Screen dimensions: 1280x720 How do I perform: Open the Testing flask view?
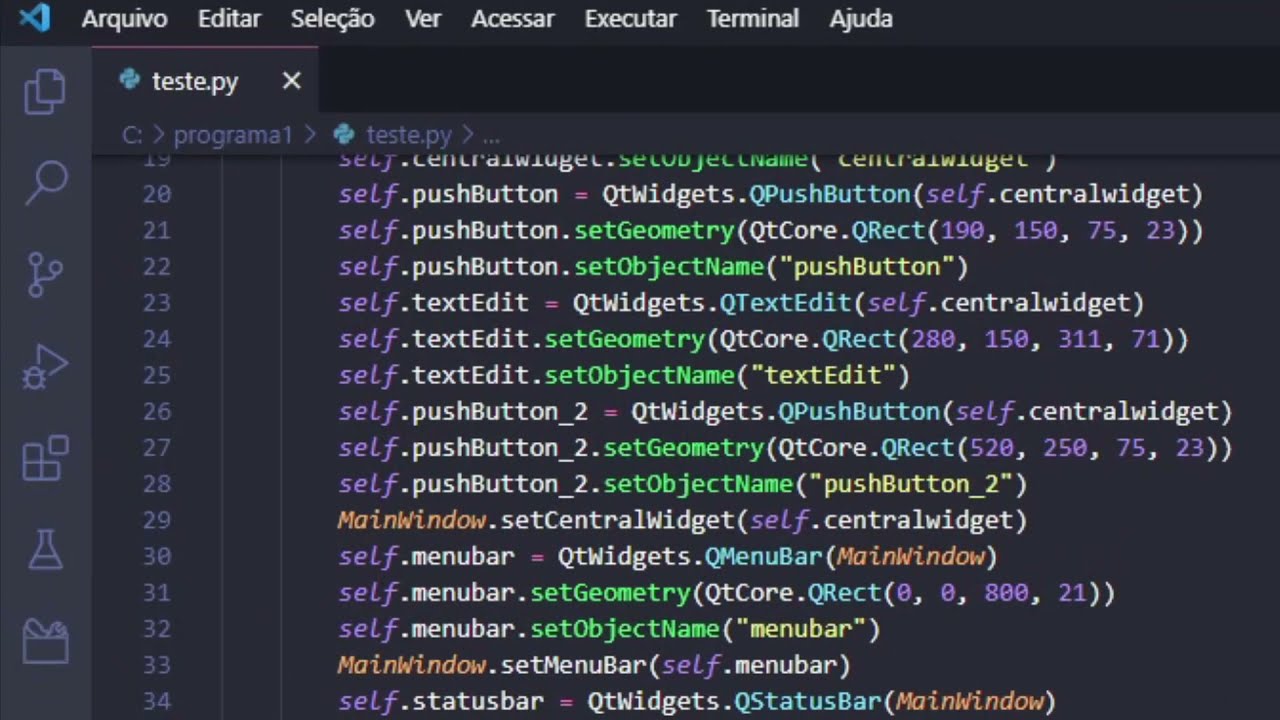pyautogui.click(x=45, y=549)
